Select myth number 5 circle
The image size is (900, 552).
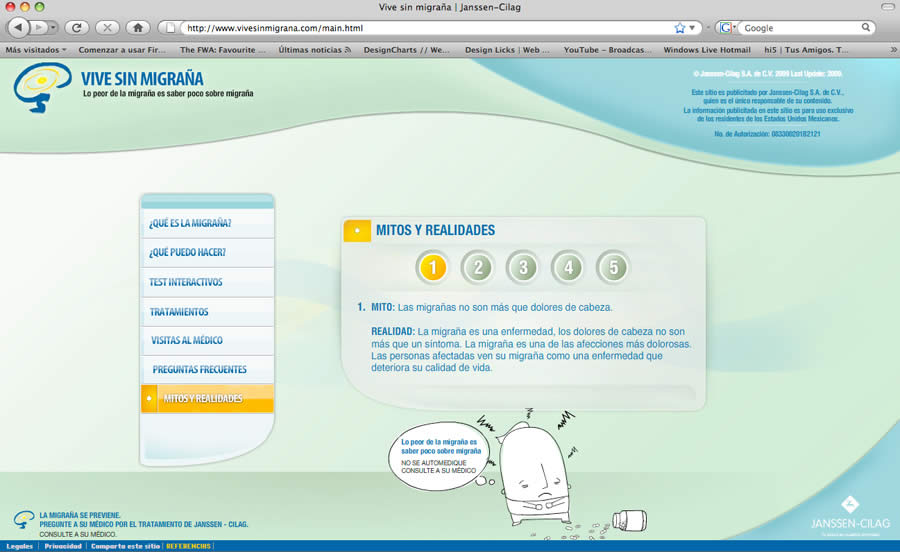pyautogui.click(x=613, y=267)
